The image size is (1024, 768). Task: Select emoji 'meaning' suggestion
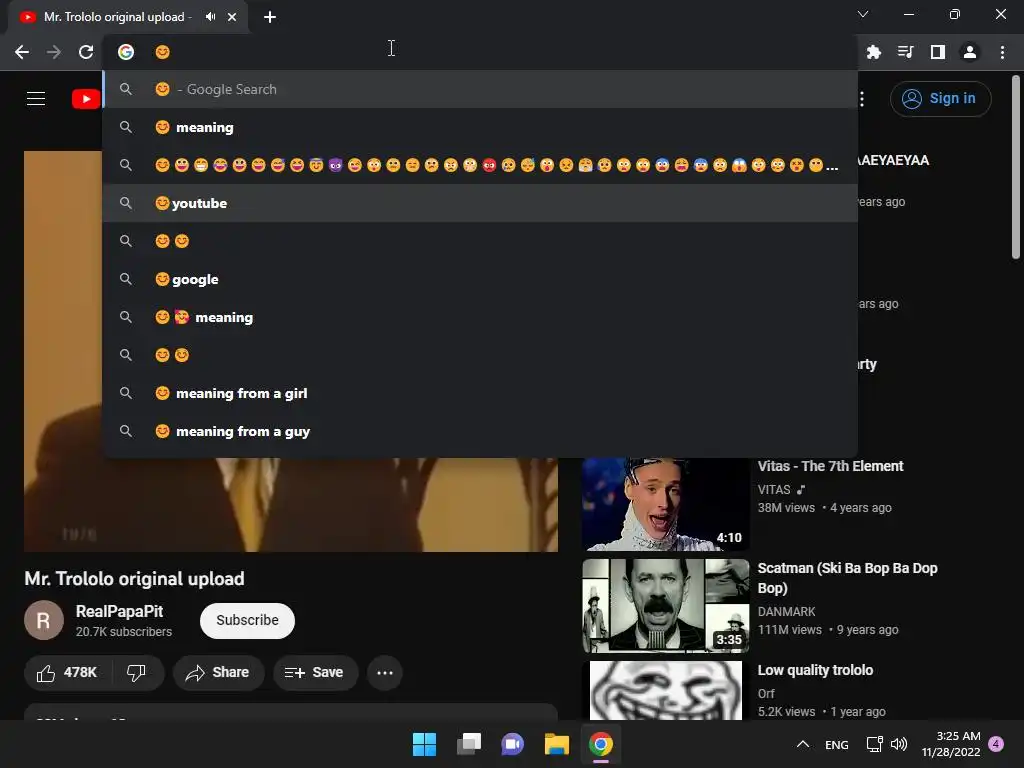click(x=480, y=127)
